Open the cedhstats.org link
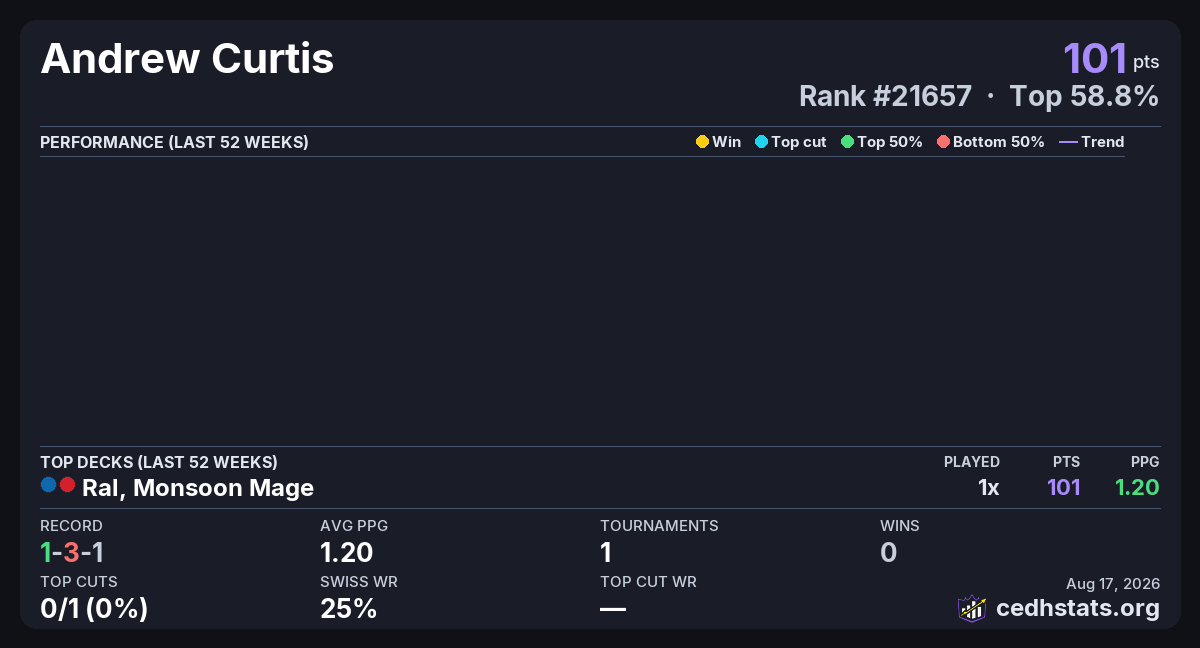This screenshot has width=1200, height=648. pos(1078,608)
